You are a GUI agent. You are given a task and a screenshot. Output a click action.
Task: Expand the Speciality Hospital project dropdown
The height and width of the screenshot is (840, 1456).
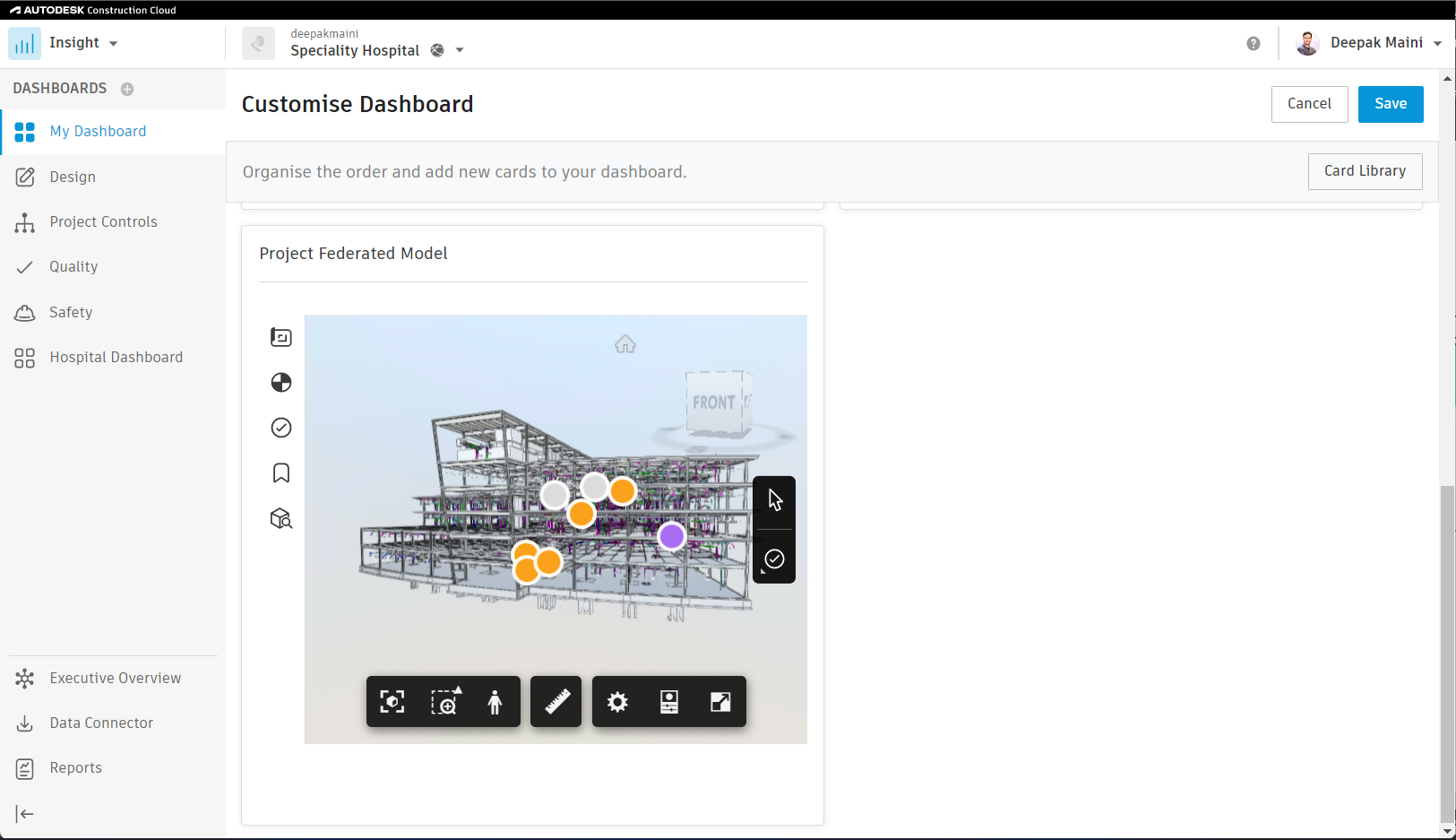(x=460, y=50)
